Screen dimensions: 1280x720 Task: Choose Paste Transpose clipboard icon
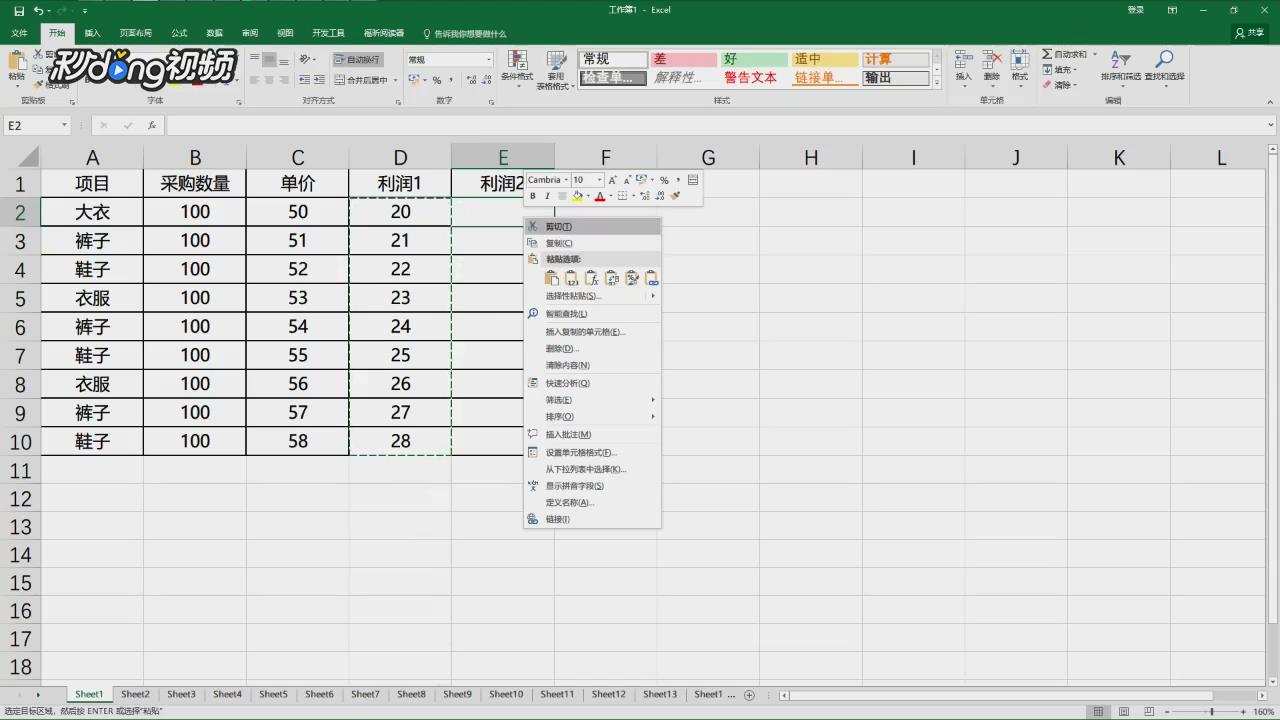tap(612, 278)
